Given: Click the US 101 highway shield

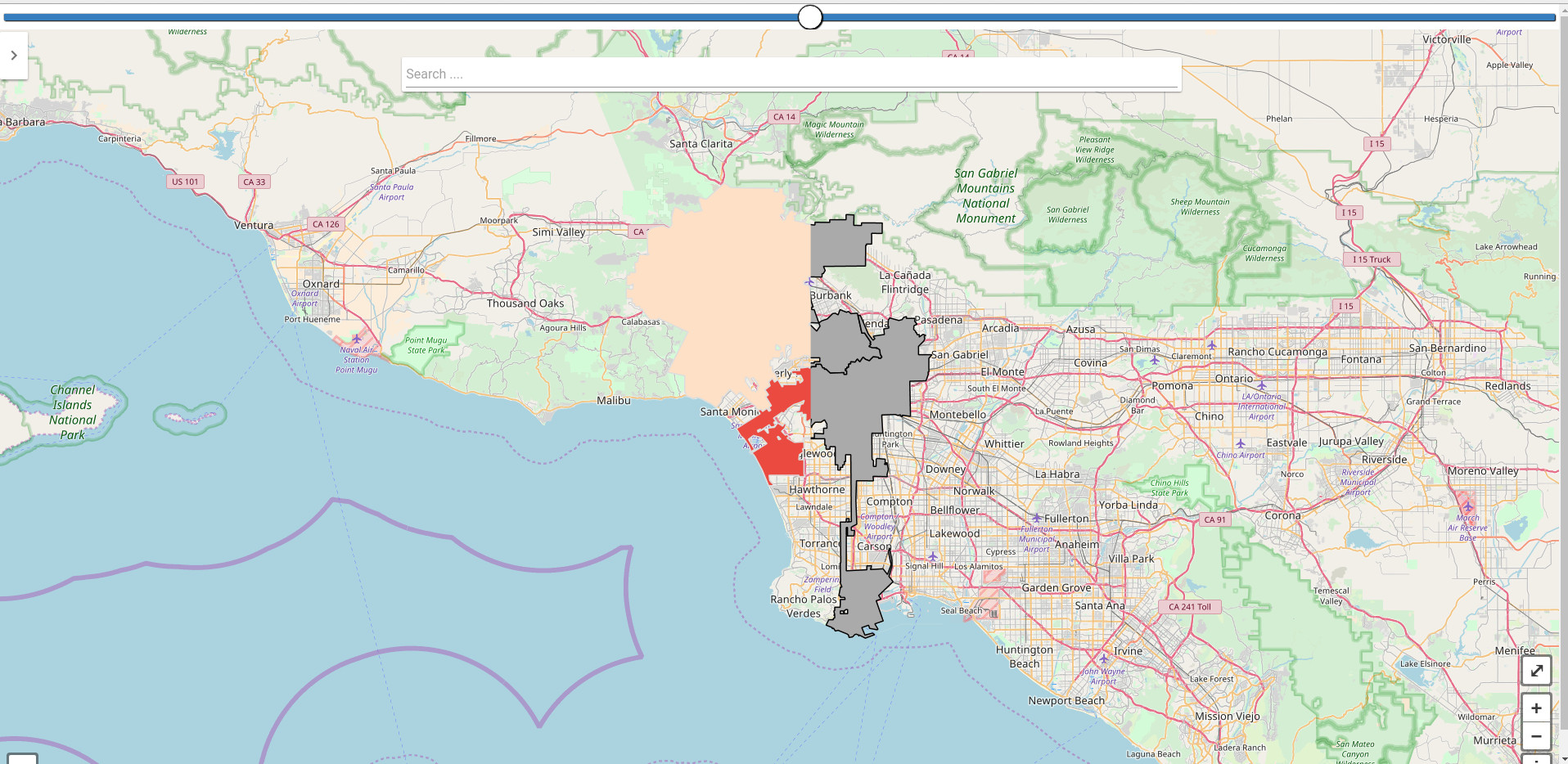Looking at the screenshot, I should click(185, 182).
